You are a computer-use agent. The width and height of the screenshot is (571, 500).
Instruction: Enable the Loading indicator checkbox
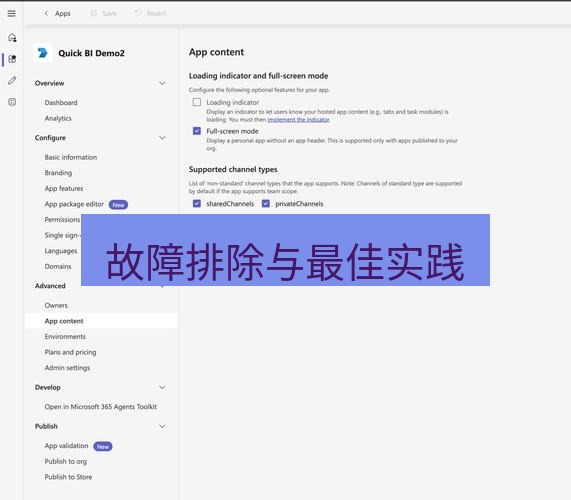pos(197,102)
